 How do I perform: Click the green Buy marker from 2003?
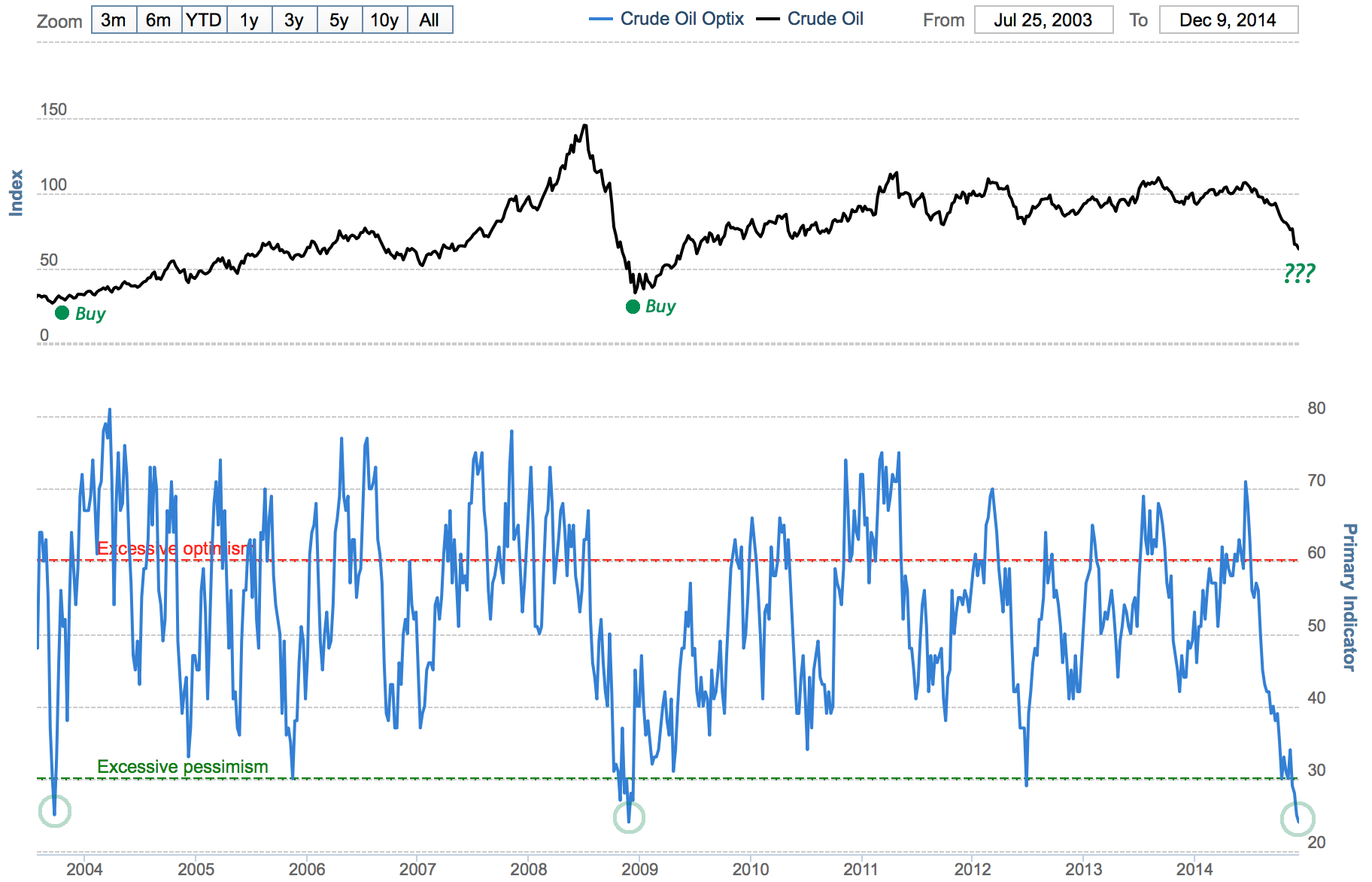coord(63,312)
